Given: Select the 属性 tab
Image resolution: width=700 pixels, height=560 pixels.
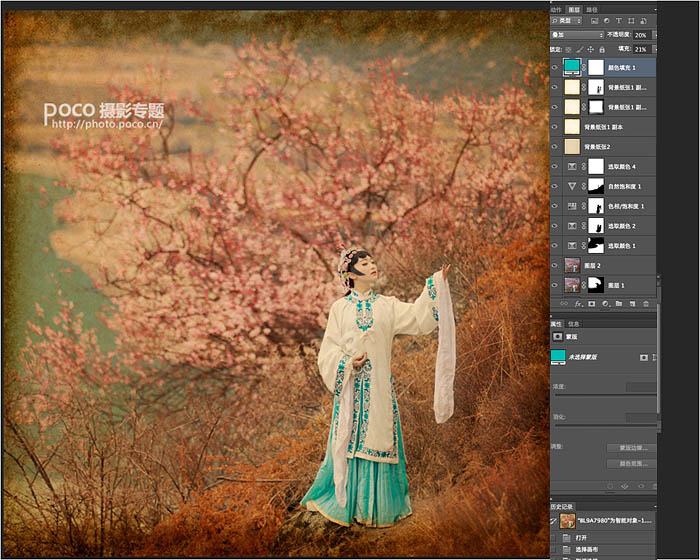Looking at the screenshot, I should 556,324.
